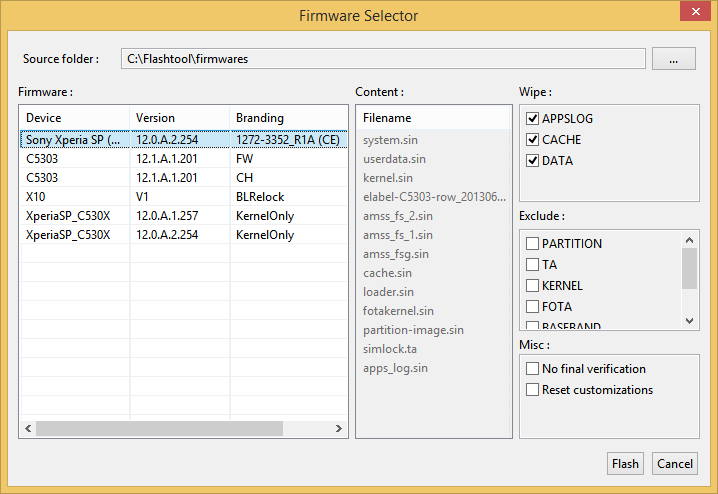Screen dimensions: 718x494
Task: Click loader.sin in Content list
Action: (x=388, y=292)
